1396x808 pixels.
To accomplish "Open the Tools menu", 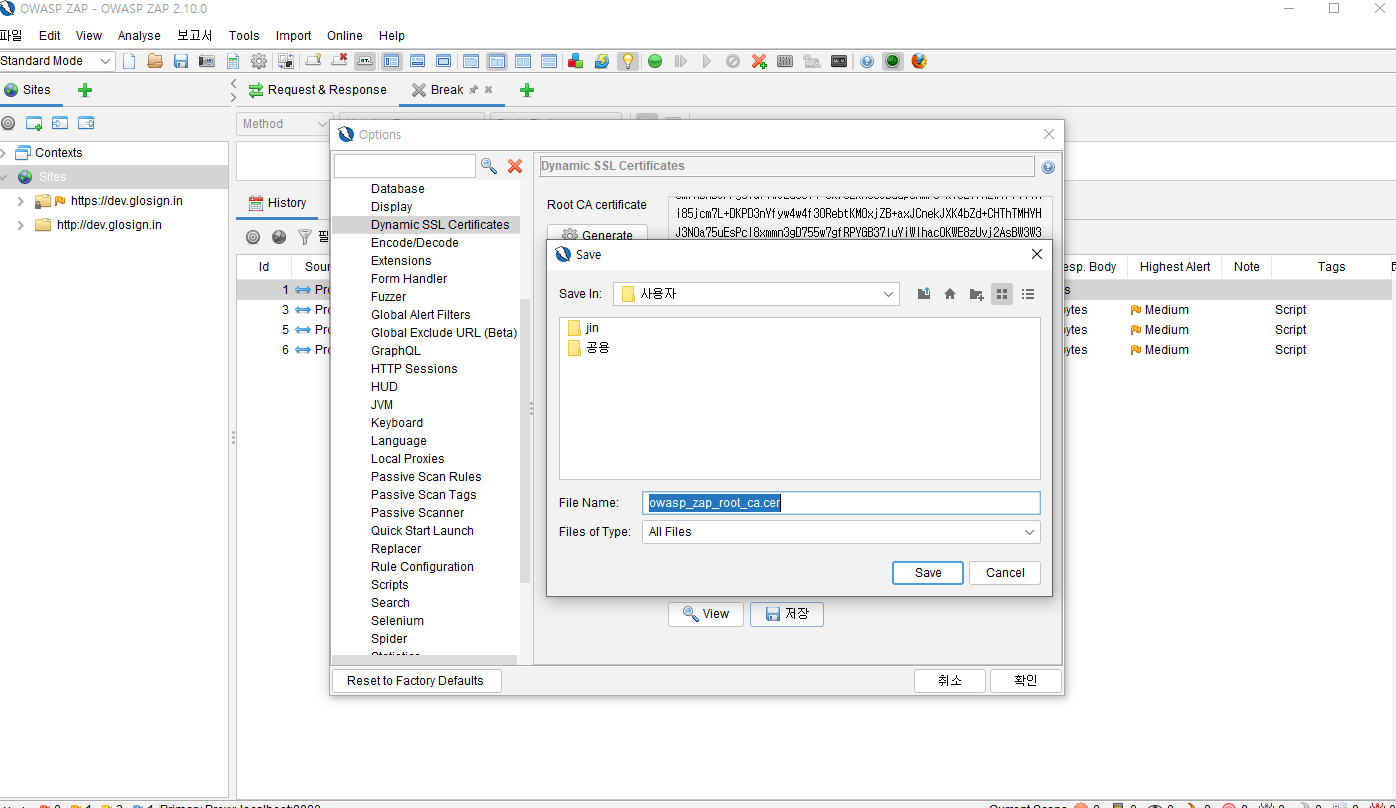I will (x=244, y=35).
